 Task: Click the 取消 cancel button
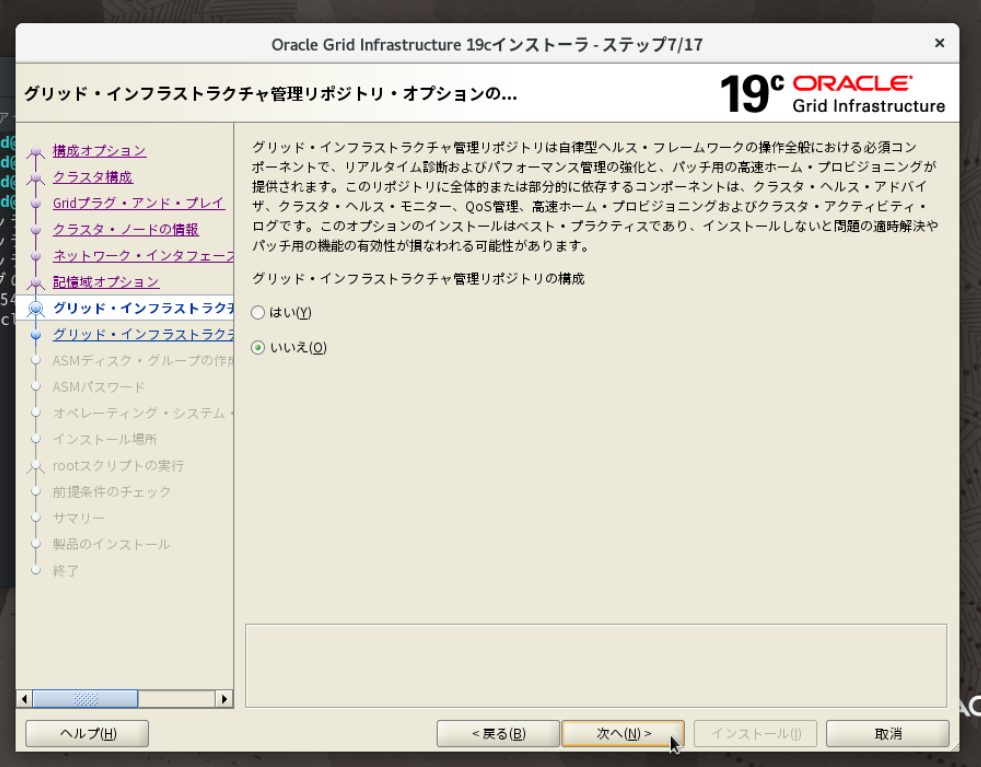887,733
